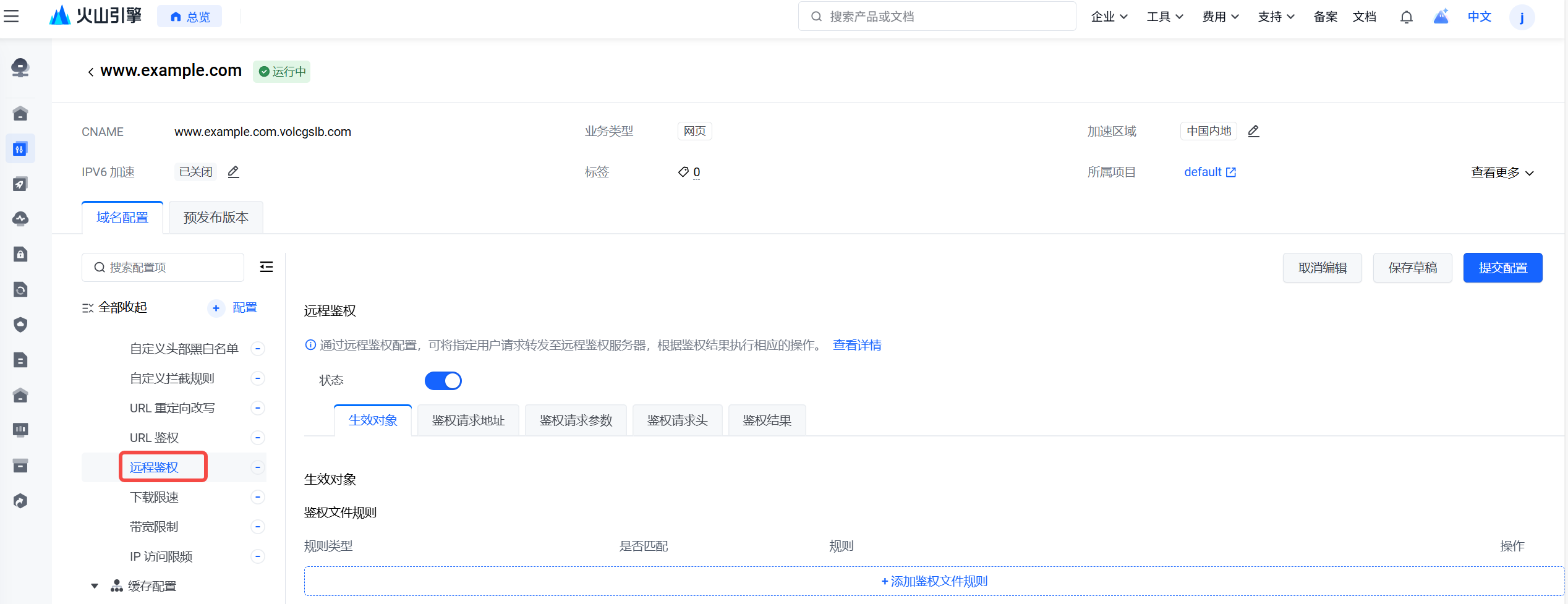Screen dimensions: 1568x604
Task: Open the 查看详情 link
Action: click(x=857, y=345)
